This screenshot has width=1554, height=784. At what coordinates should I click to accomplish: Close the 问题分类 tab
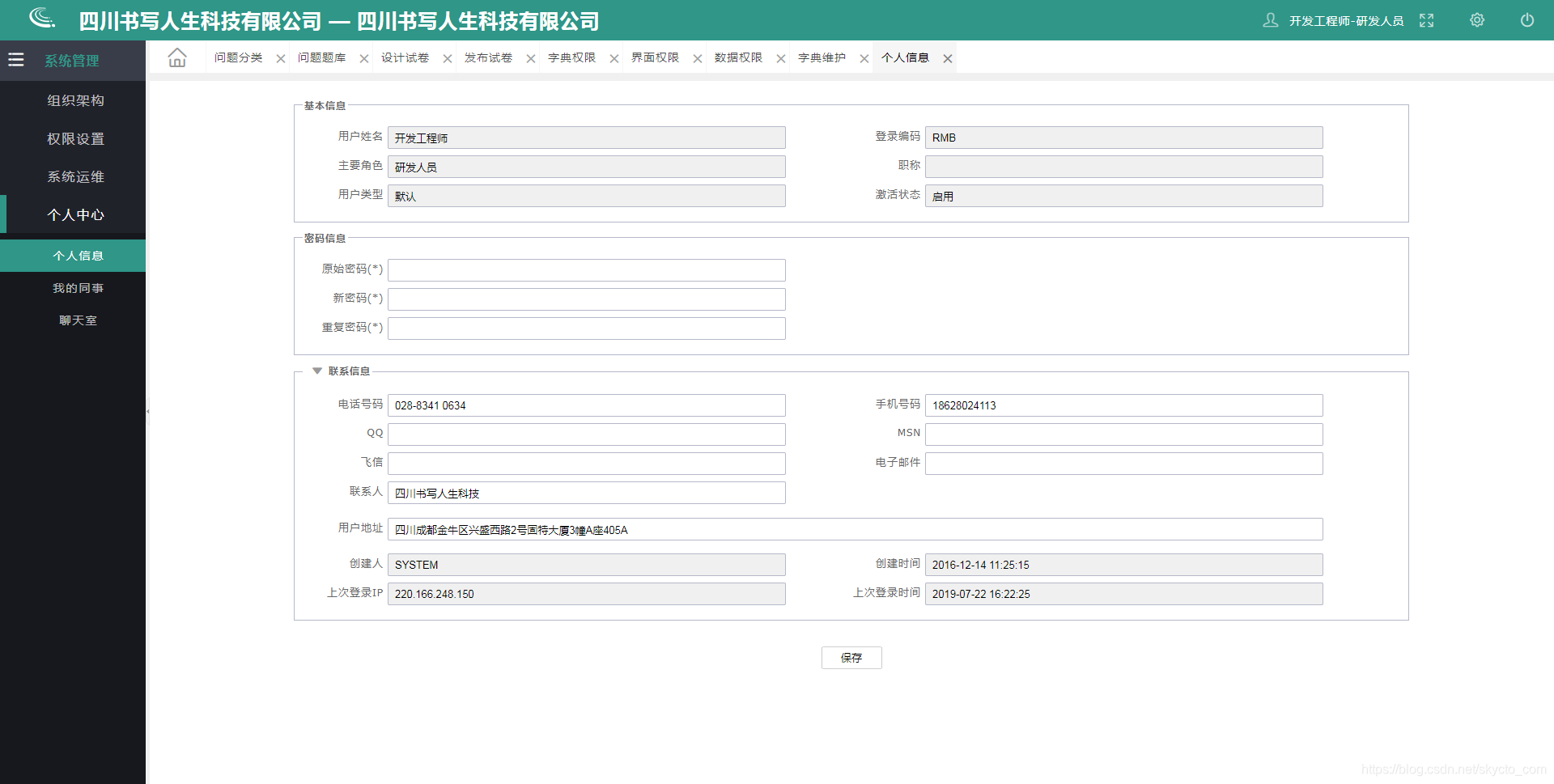pos(281,58)
